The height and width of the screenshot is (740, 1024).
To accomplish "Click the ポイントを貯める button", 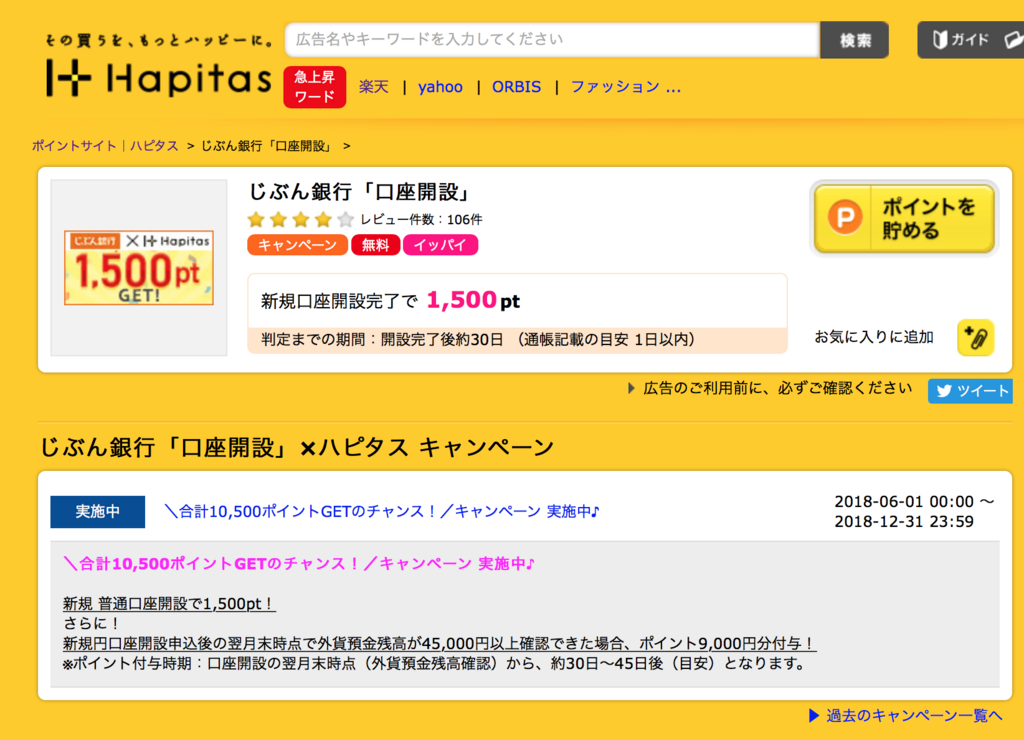I will pyautogui.click(x=904, y=218).
